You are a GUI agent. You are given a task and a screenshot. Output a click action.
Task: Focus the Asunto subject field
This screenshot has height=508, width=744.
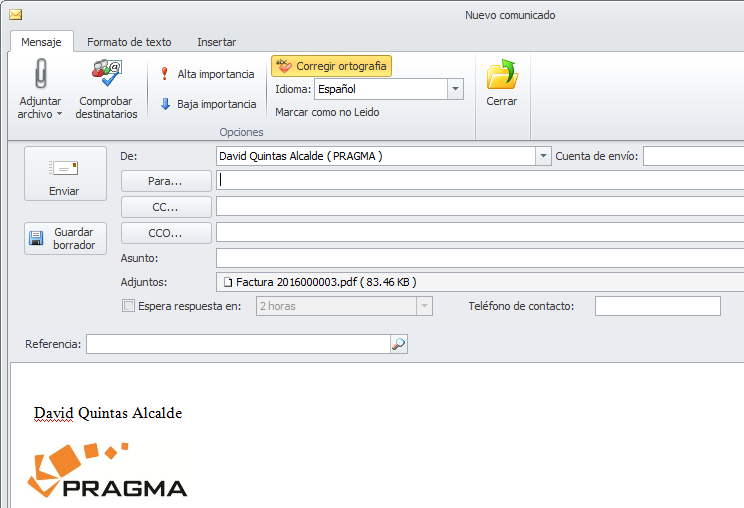tap(480, 258)
